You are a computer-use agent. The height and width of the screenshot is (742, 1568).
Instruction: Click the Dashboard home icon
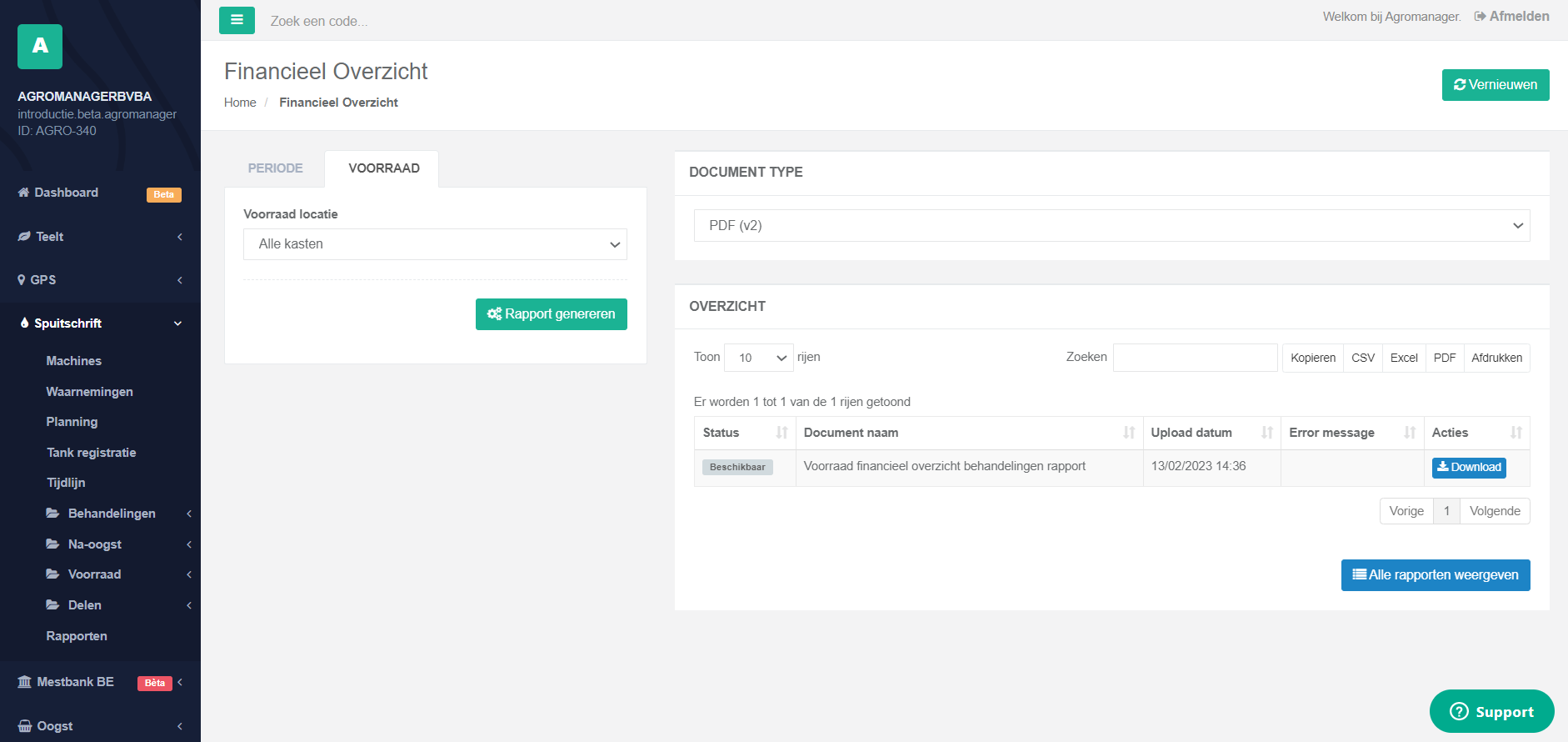[23, 193]
